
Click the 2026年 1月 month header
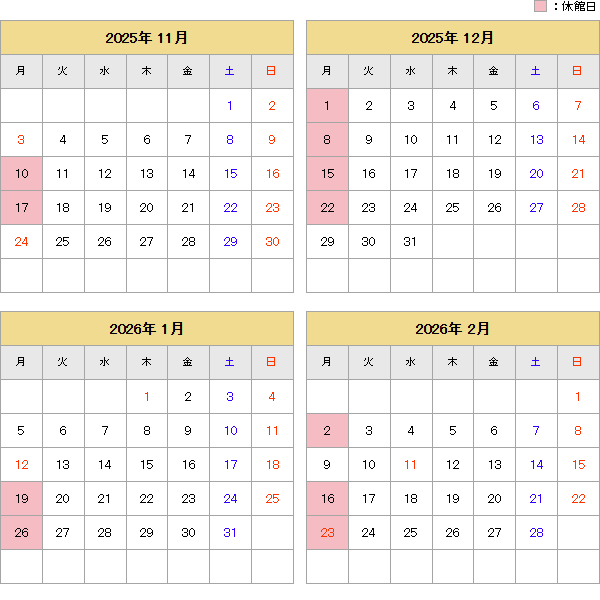(147, 328)
